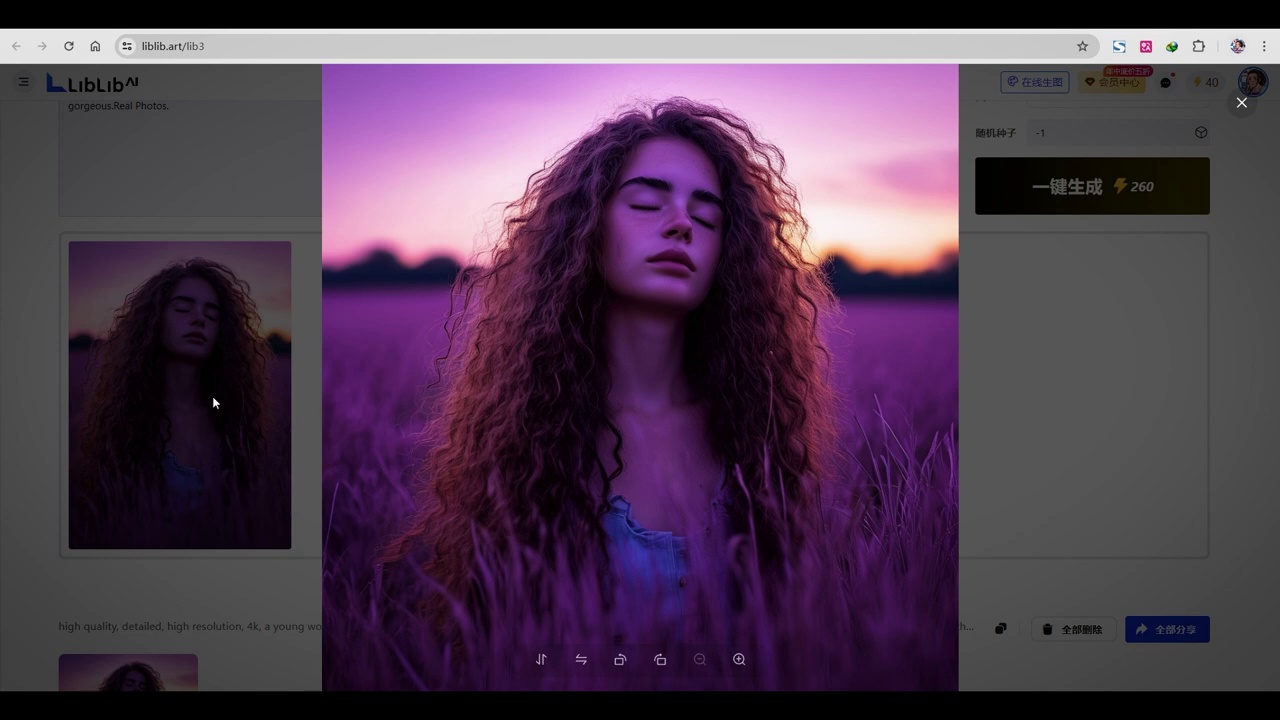Screen dimensions: 1280x720
Task: Open the blue S extension icon
Action: 1119,46
